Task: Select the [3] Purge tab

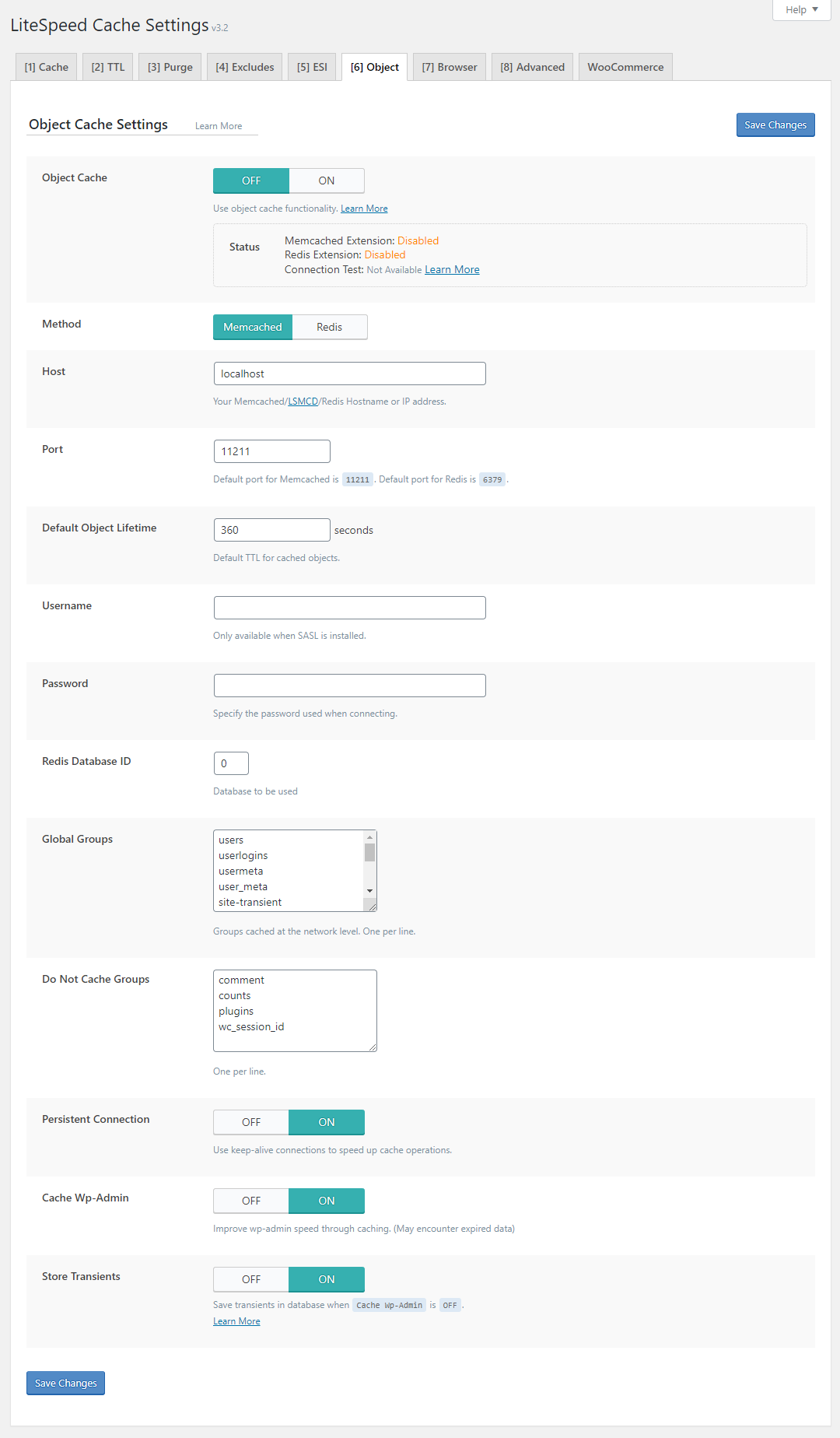Action: click(170, 67)
